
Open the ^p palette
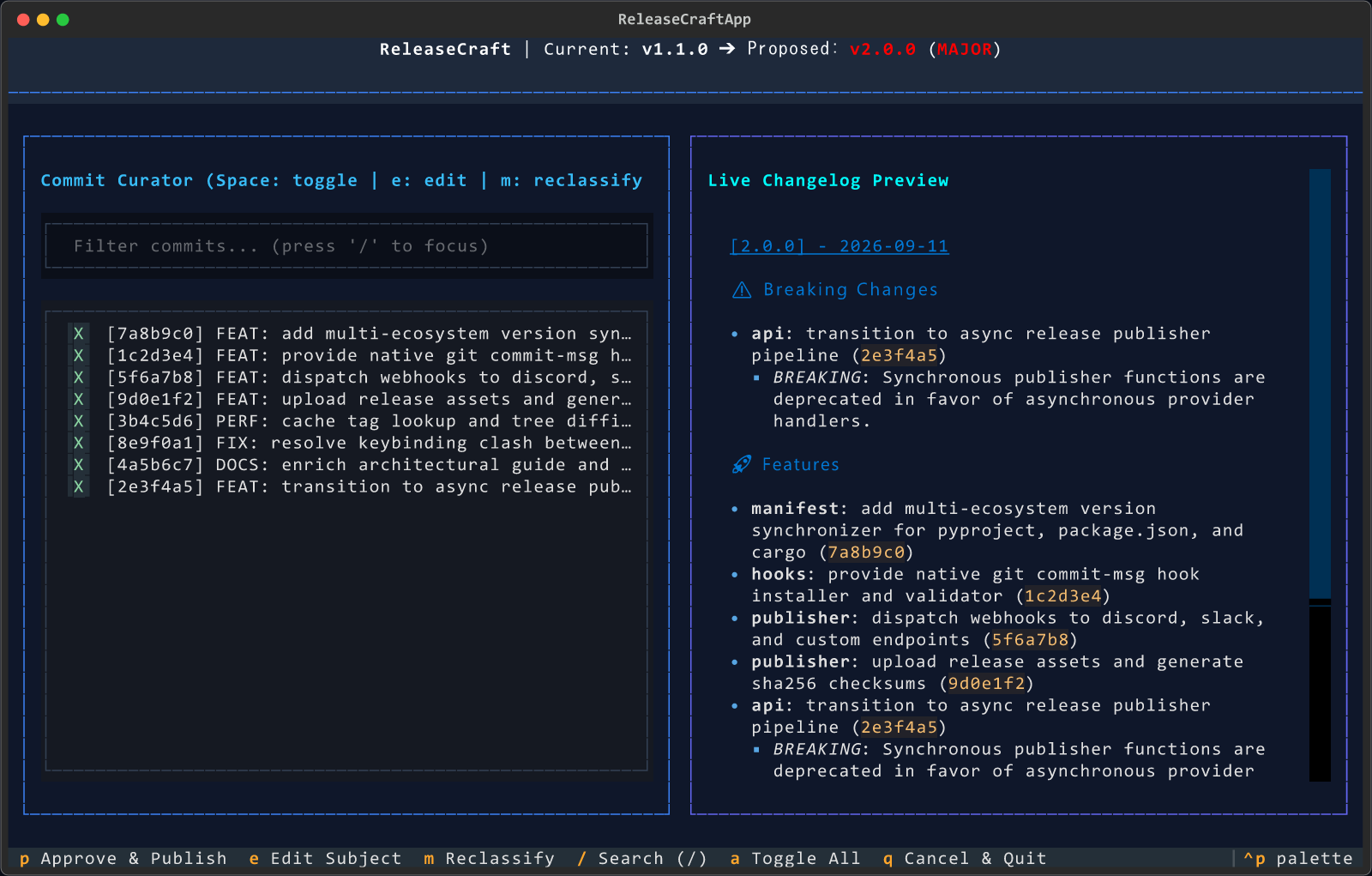pos(1298,859)
